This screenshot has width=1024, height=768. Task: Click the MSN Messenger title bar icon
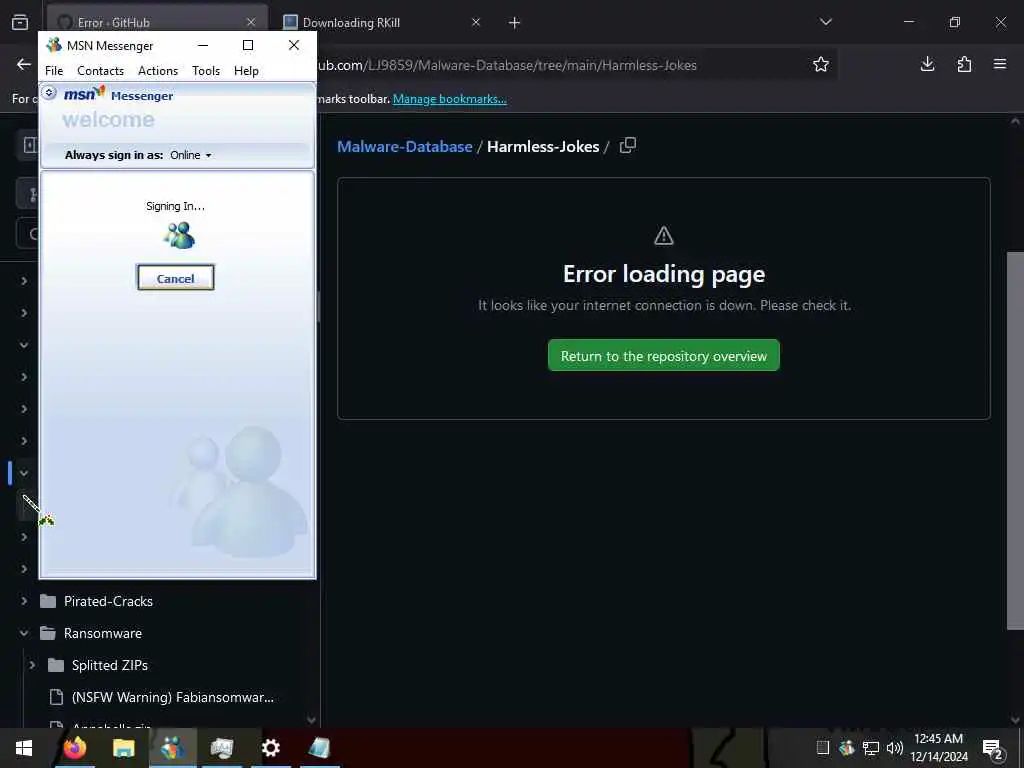54,45
